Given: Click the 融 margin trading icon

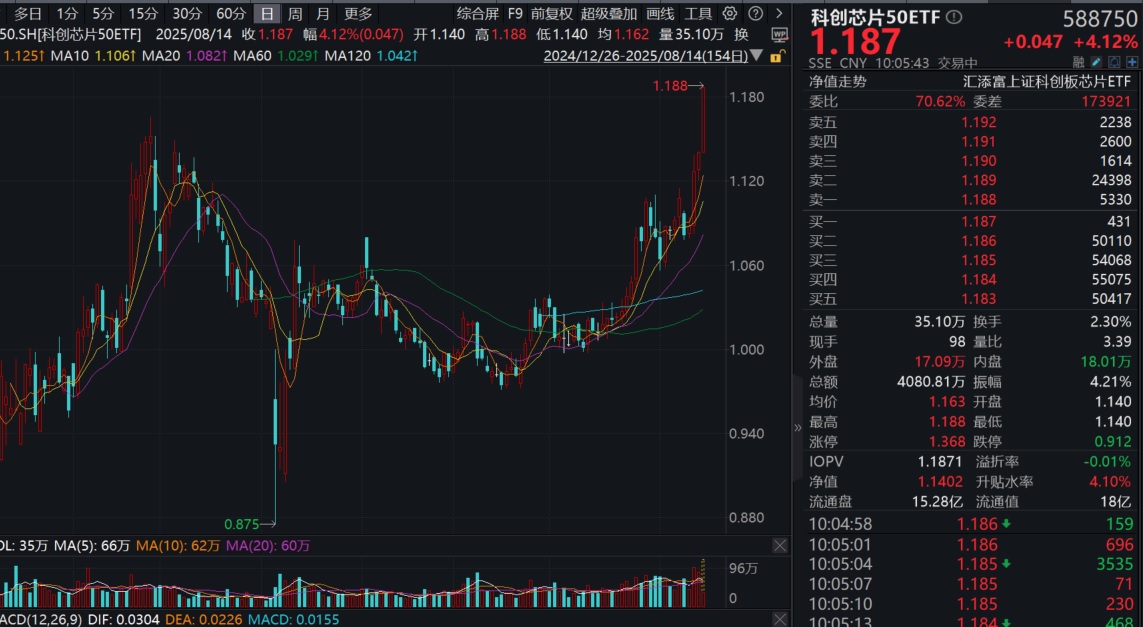Looking at the screenshot, I should click(1080, 62).
